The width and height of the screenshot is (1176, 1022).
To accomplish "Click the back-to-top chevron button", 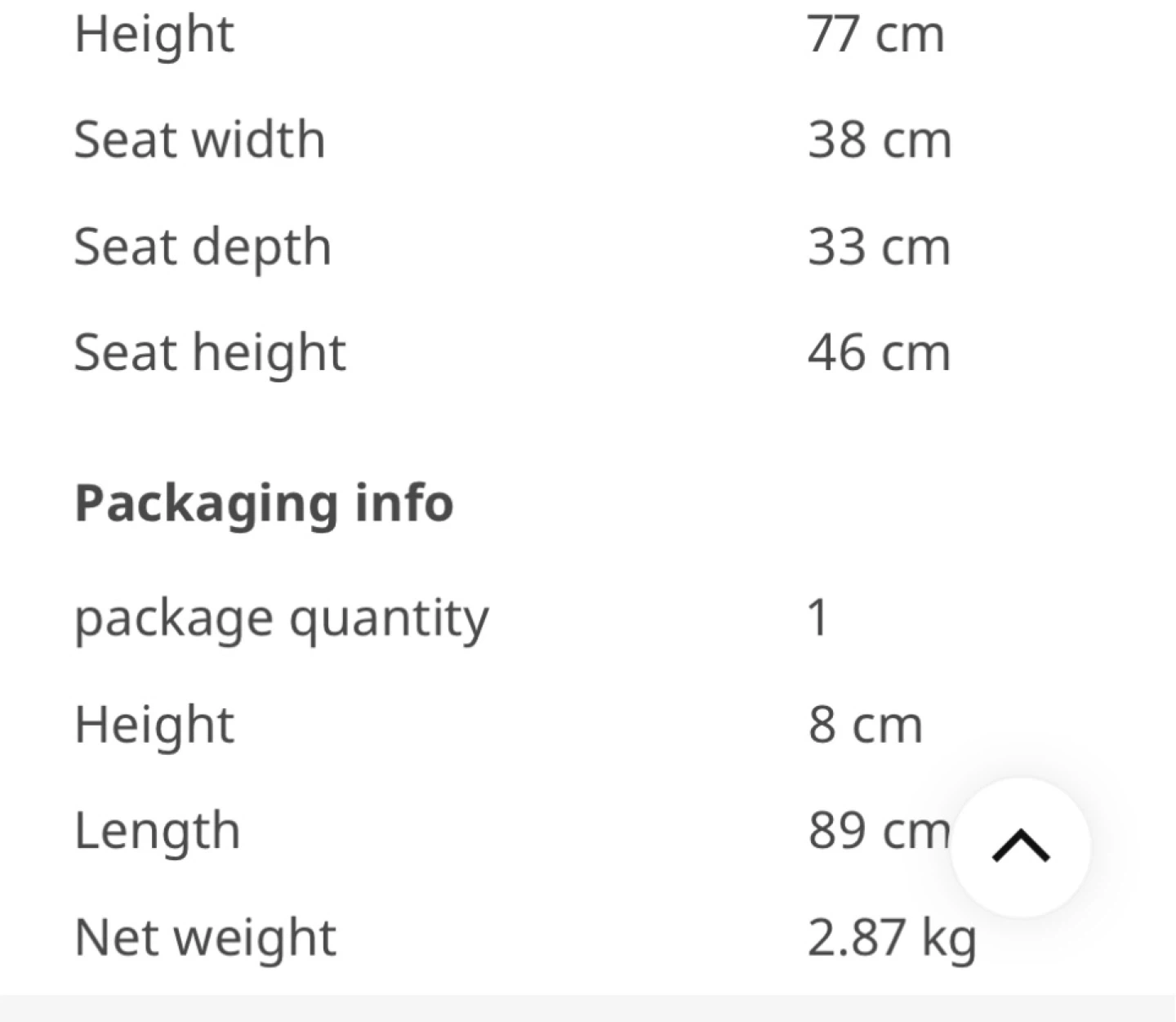I will pyautogui.click(x=1021, y=847).
